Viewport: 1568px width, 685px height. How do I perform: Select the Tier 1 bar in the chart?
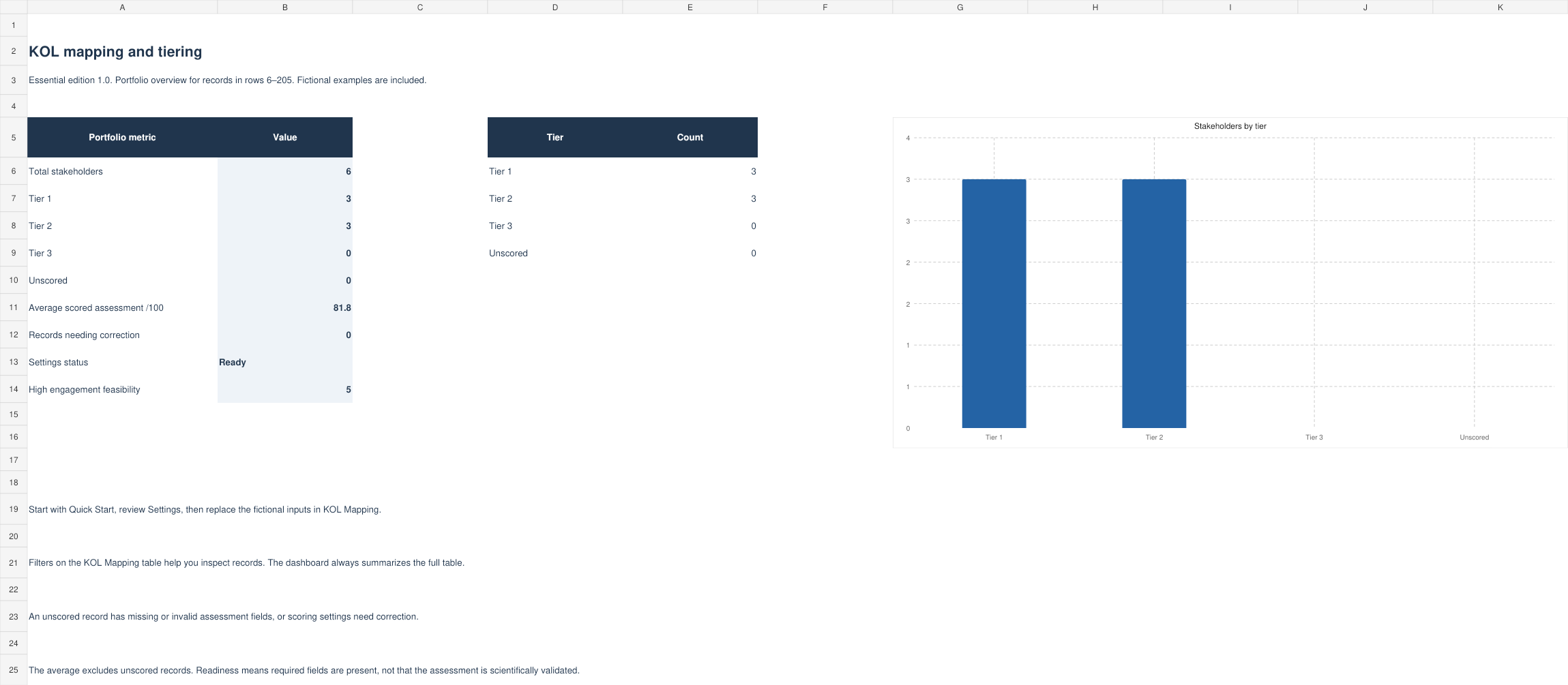994,303
